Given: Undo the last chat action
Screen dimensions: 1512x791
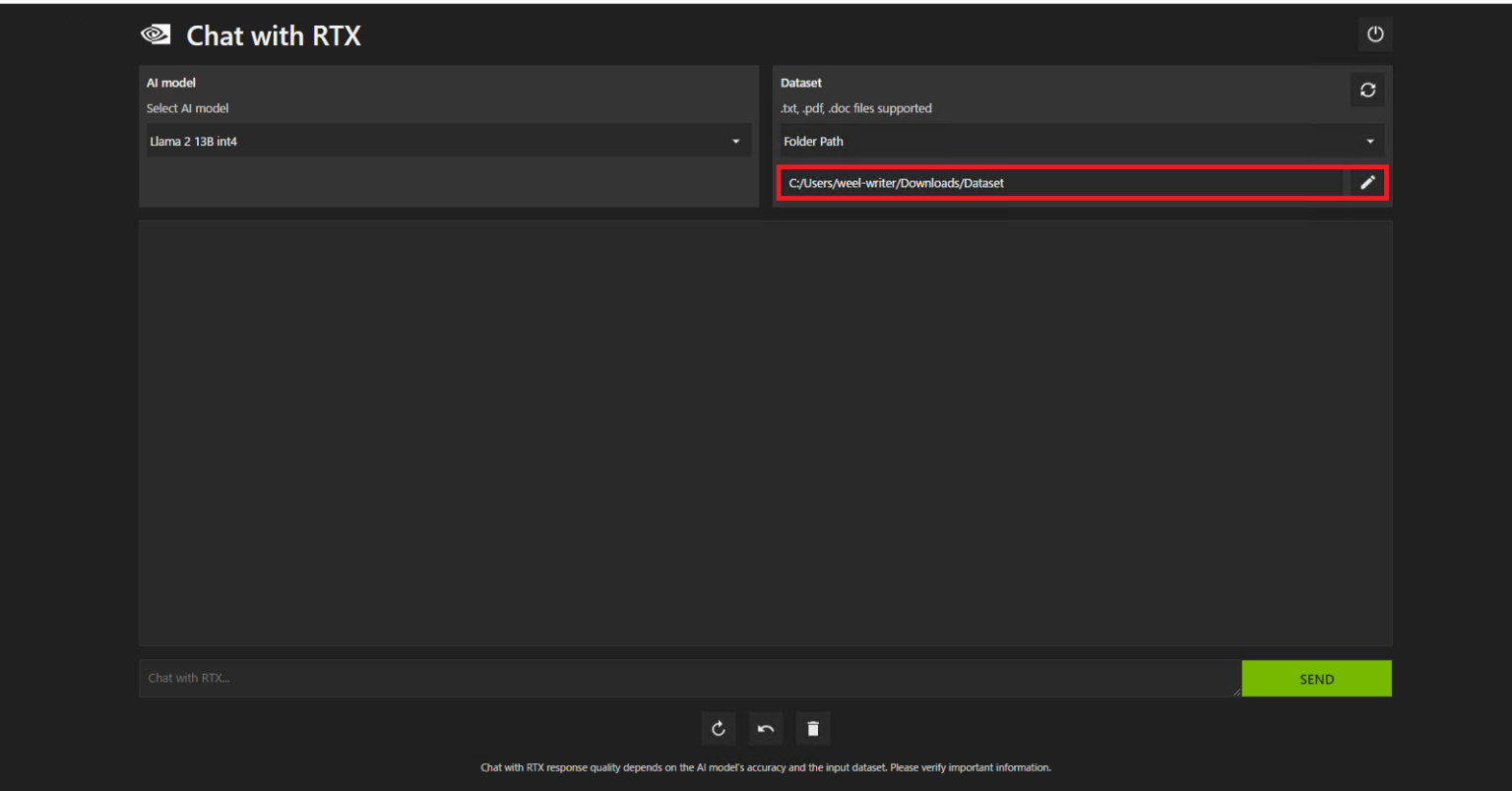Looking at the screenshot, I should tap(765, 728).
